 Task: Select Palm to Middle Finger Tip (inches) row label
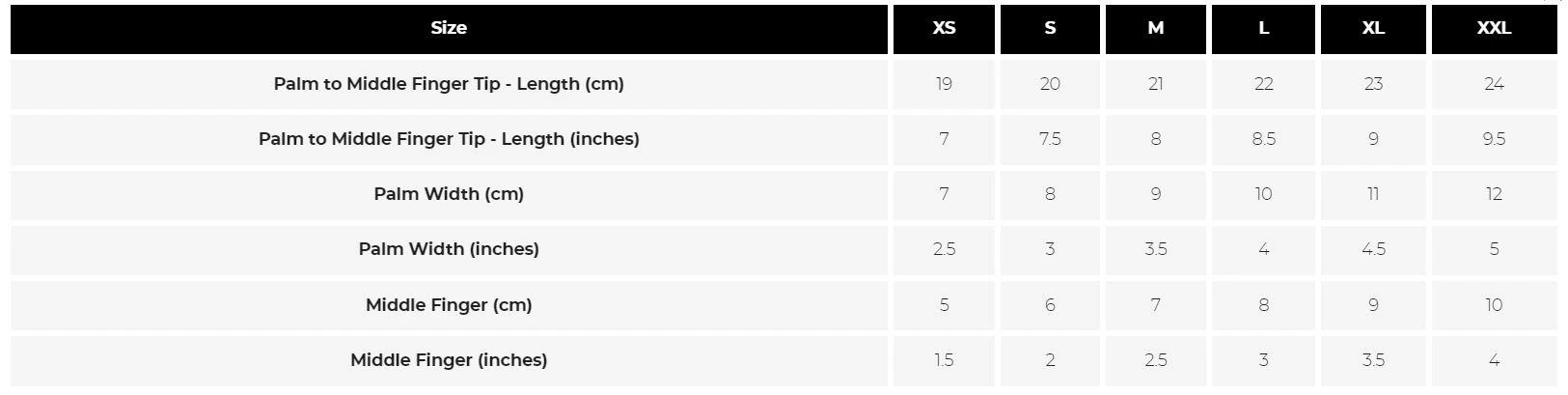click(449, 139)
